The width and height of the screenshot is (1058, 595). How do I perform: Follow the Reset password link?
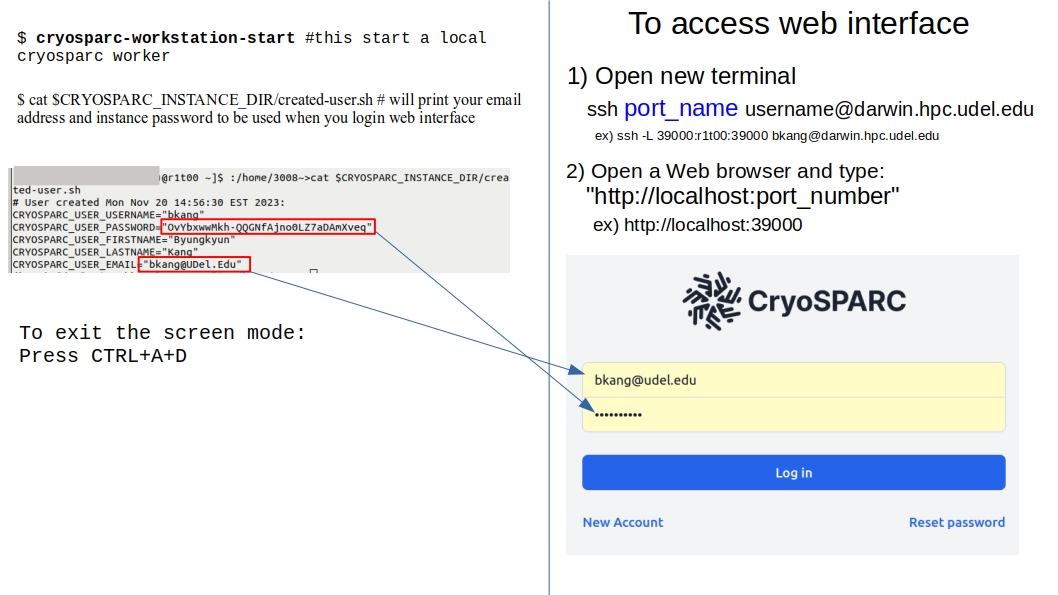pos(956,522)
